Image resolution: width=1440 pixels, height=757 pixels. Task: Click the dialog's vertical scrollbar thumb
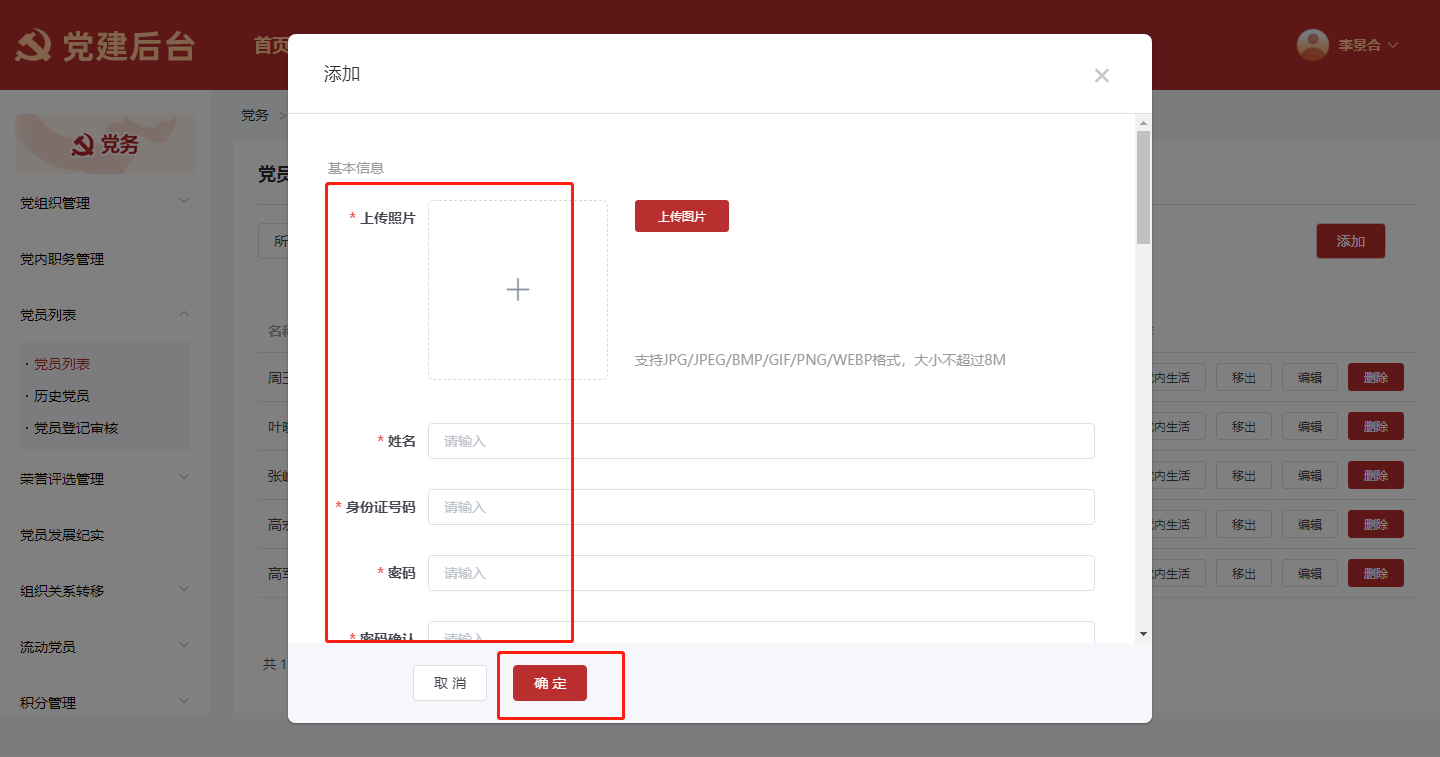[x=1143, y=187]
